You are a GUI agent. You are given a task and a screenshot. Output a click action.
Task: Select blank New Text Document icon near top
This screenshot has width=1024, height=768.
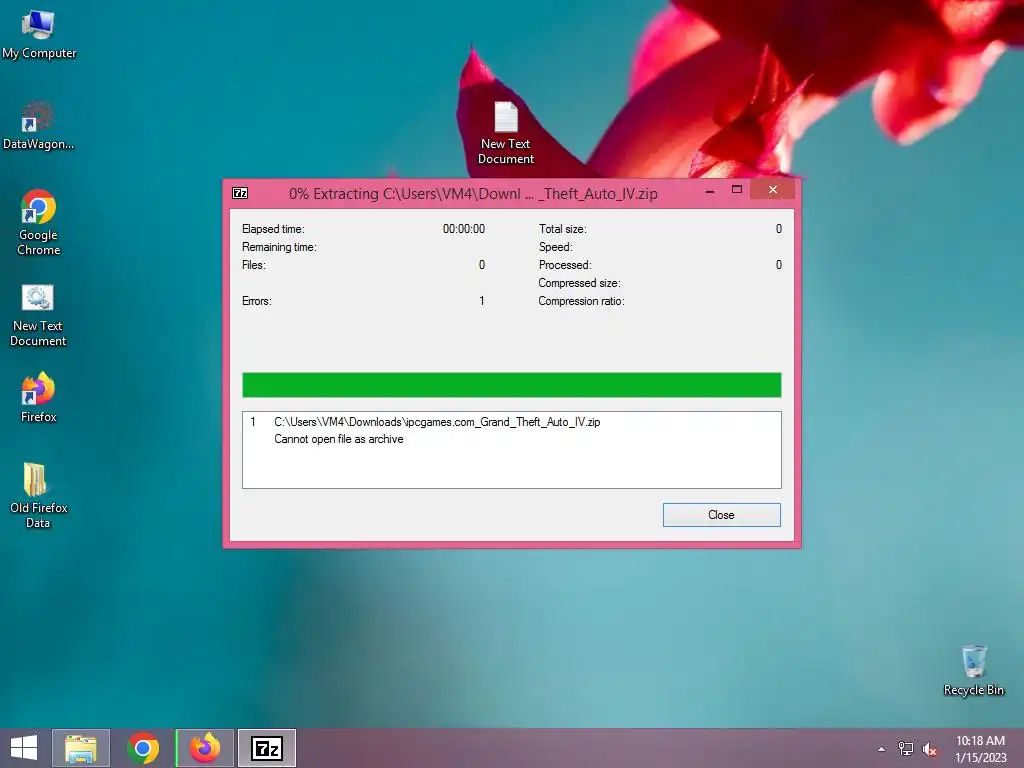(x=505, y=133)
